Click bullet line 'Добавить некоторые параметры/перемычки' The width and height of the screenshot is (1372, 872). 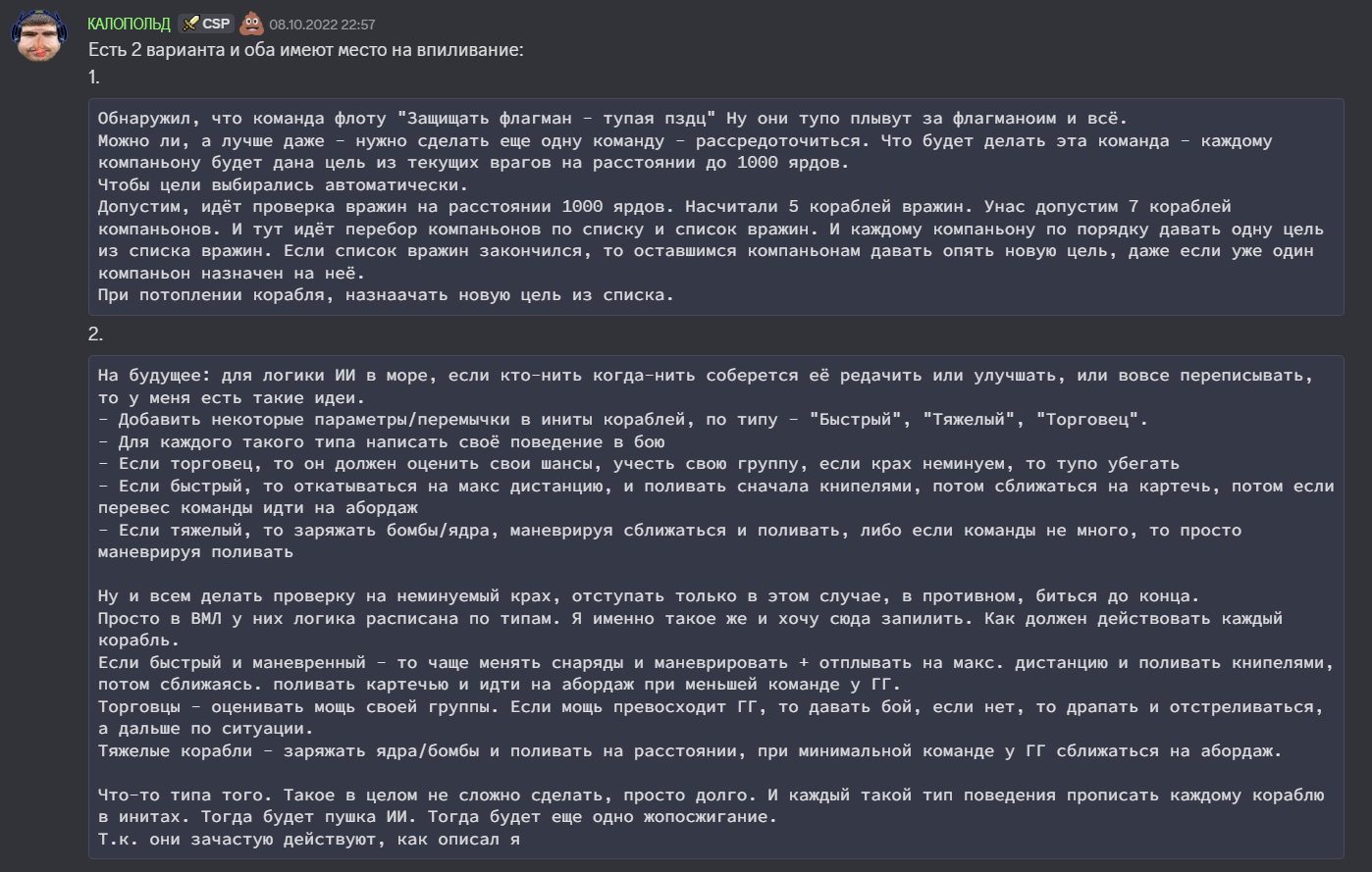[x=623, y=420]
